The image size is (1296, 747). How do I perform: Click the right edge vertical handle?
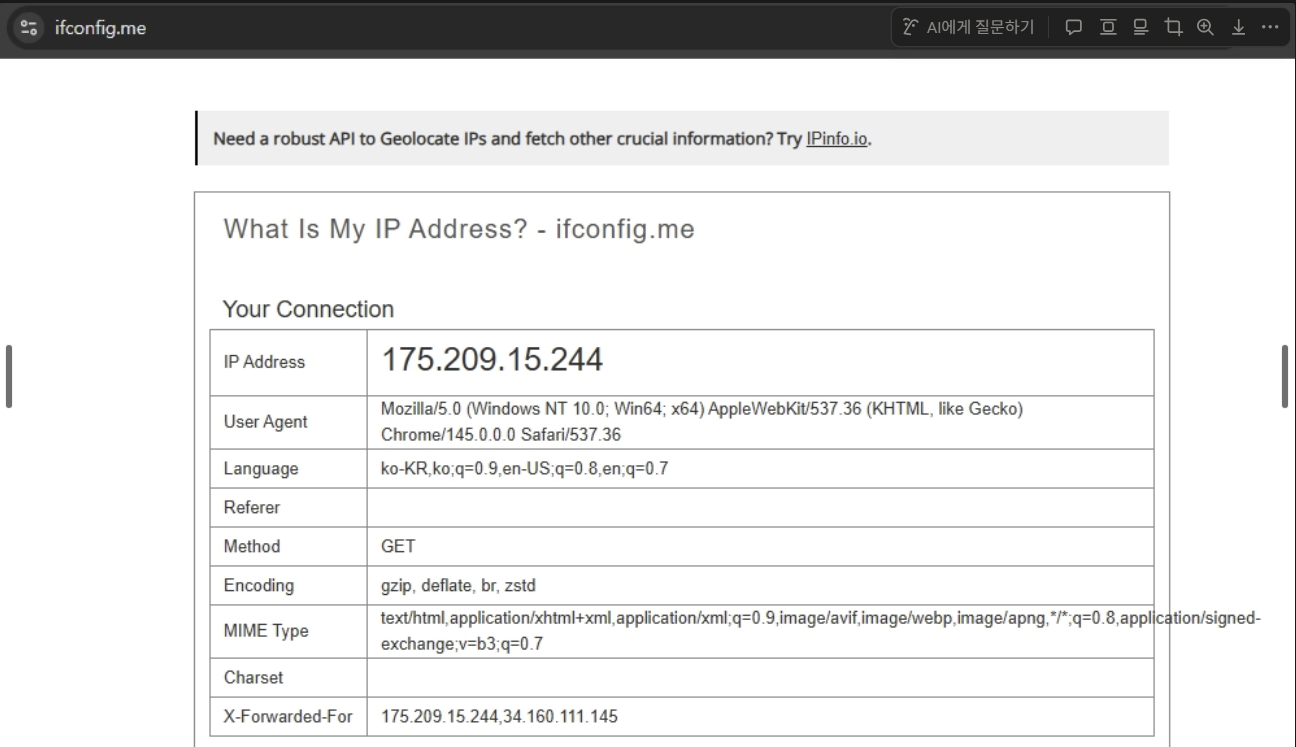[x=1285, y=376]
